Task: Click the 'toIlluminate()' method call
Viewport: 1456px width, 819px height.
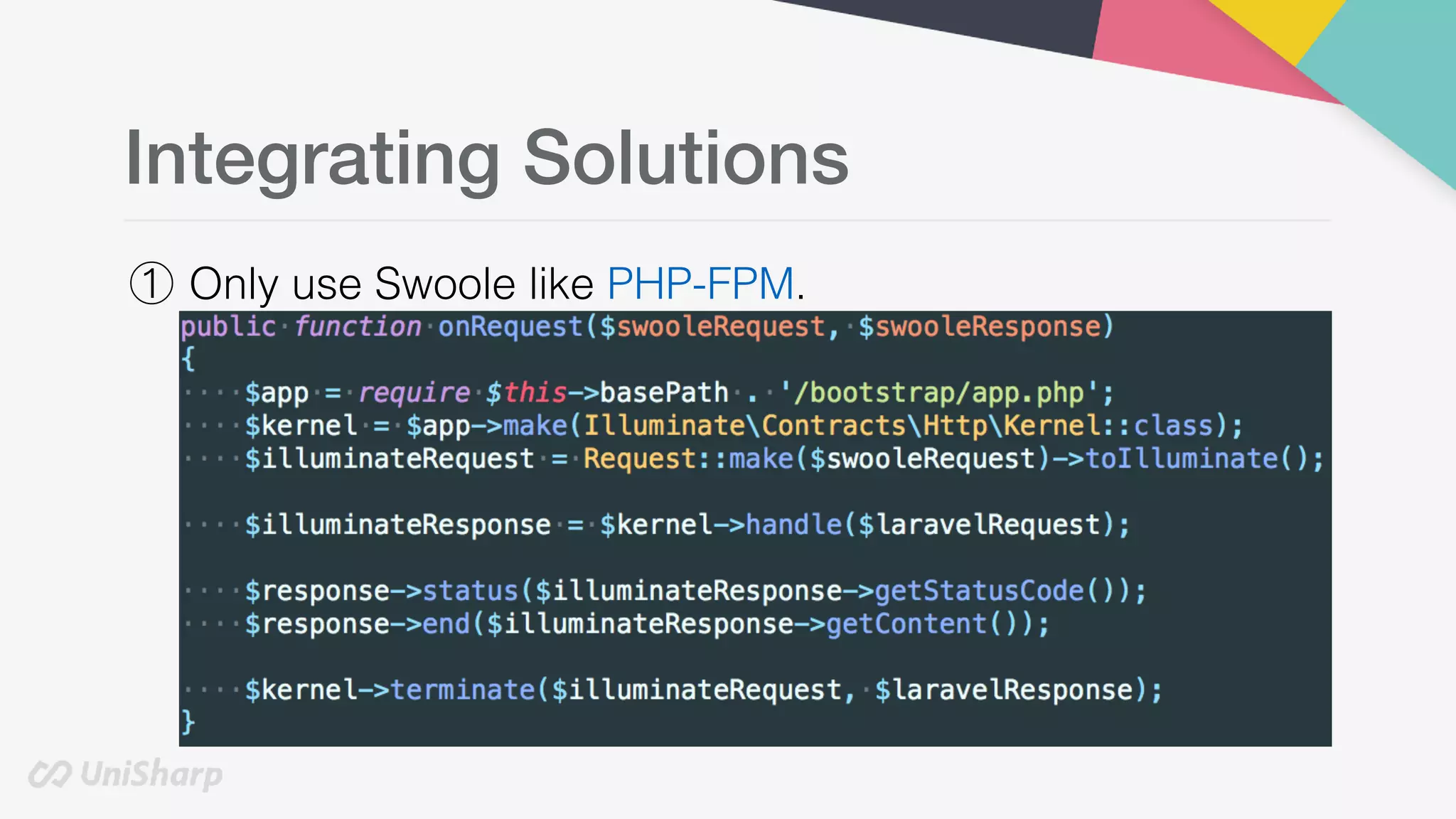Action: pyautogui.click(x=1197, y=459)
